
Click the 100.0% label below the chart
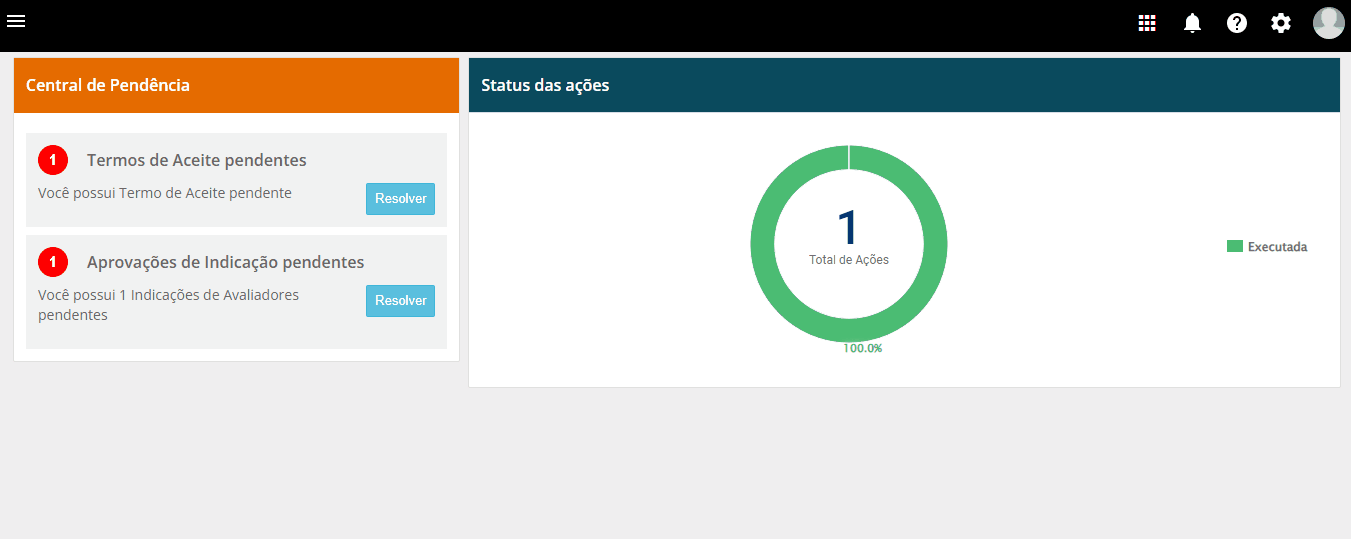click(862, 349)
